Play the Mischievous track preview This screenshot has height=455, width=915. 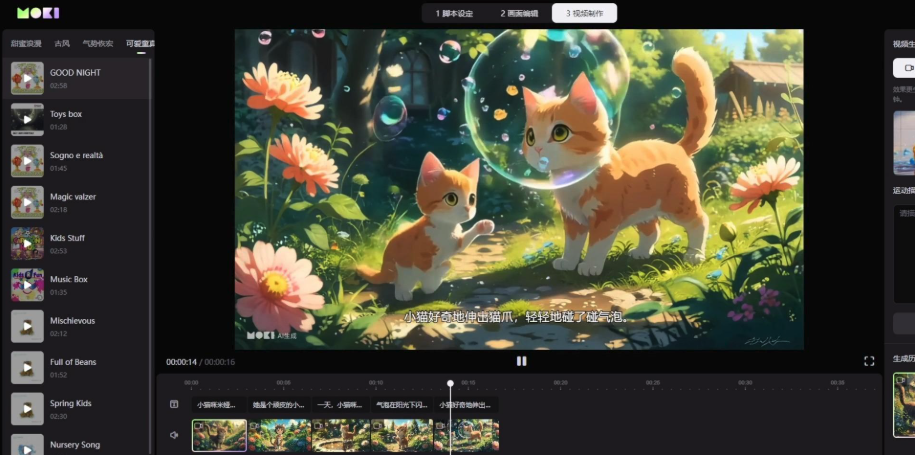pos(27,326)
